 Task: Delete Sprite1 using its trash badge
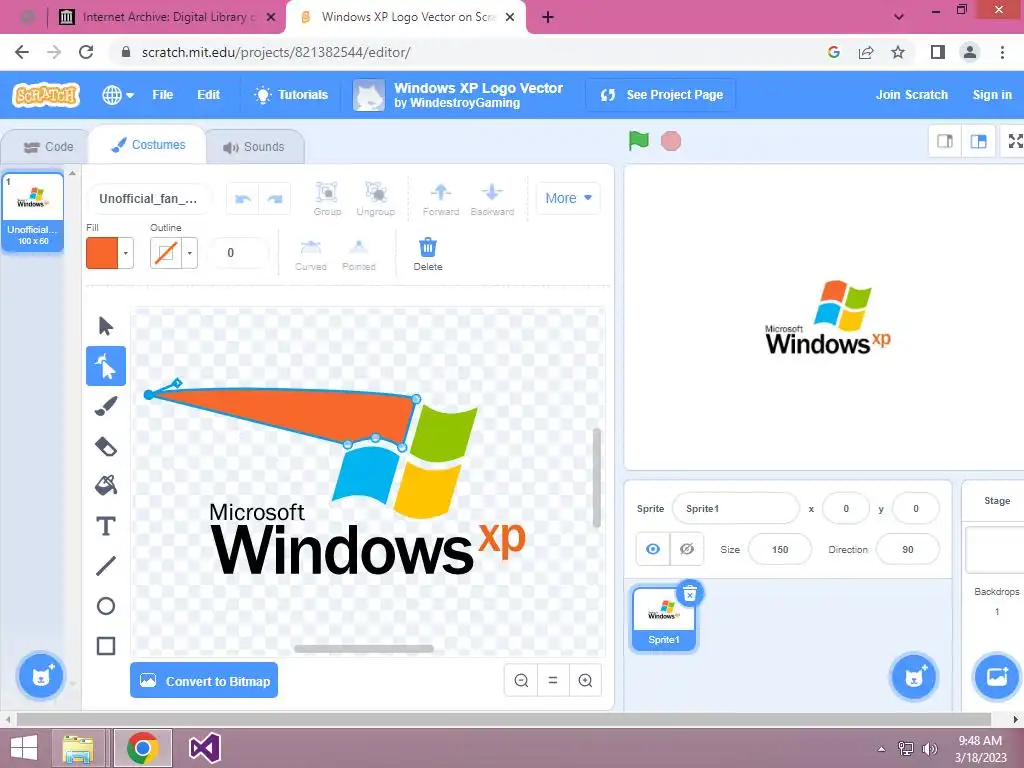[x=690, y=594]
